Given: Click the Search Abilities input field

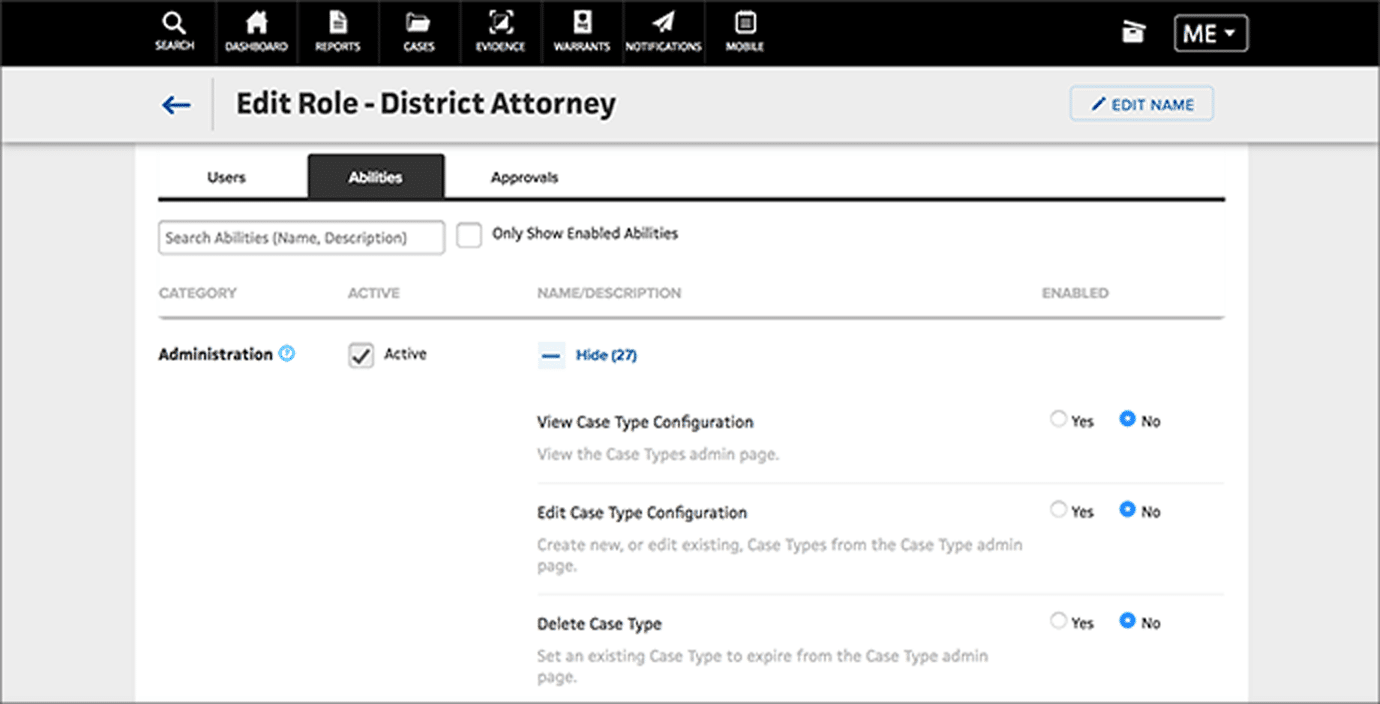Looking at the screenshot, I should pyautogui.click(x=301, y=238).
